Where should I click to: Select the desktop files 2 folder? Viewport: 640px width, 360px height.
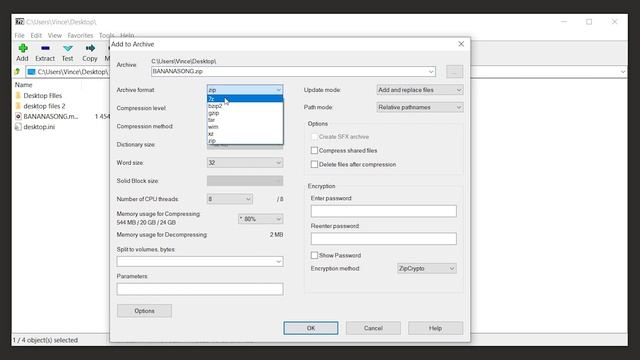click(x=44, y=106)
